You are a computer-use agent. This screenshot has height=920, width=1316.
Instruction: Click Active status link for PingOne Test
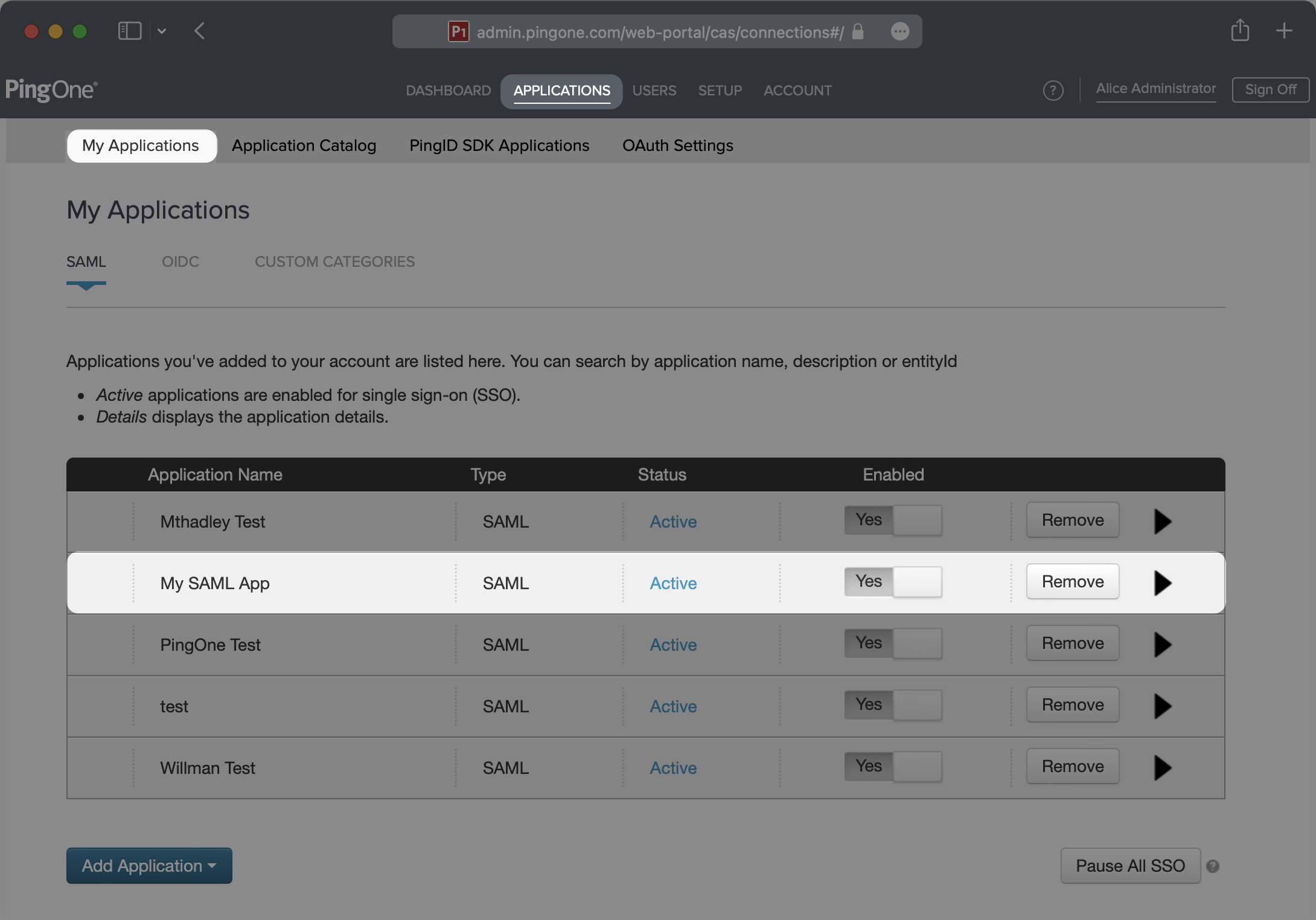coord(673,645)
